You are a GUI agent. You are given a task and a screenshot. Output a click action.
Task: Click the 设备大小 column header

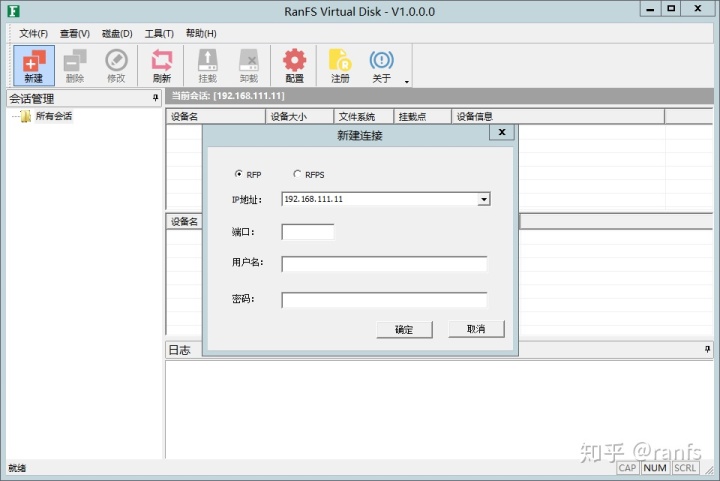[x=300, y=117]
